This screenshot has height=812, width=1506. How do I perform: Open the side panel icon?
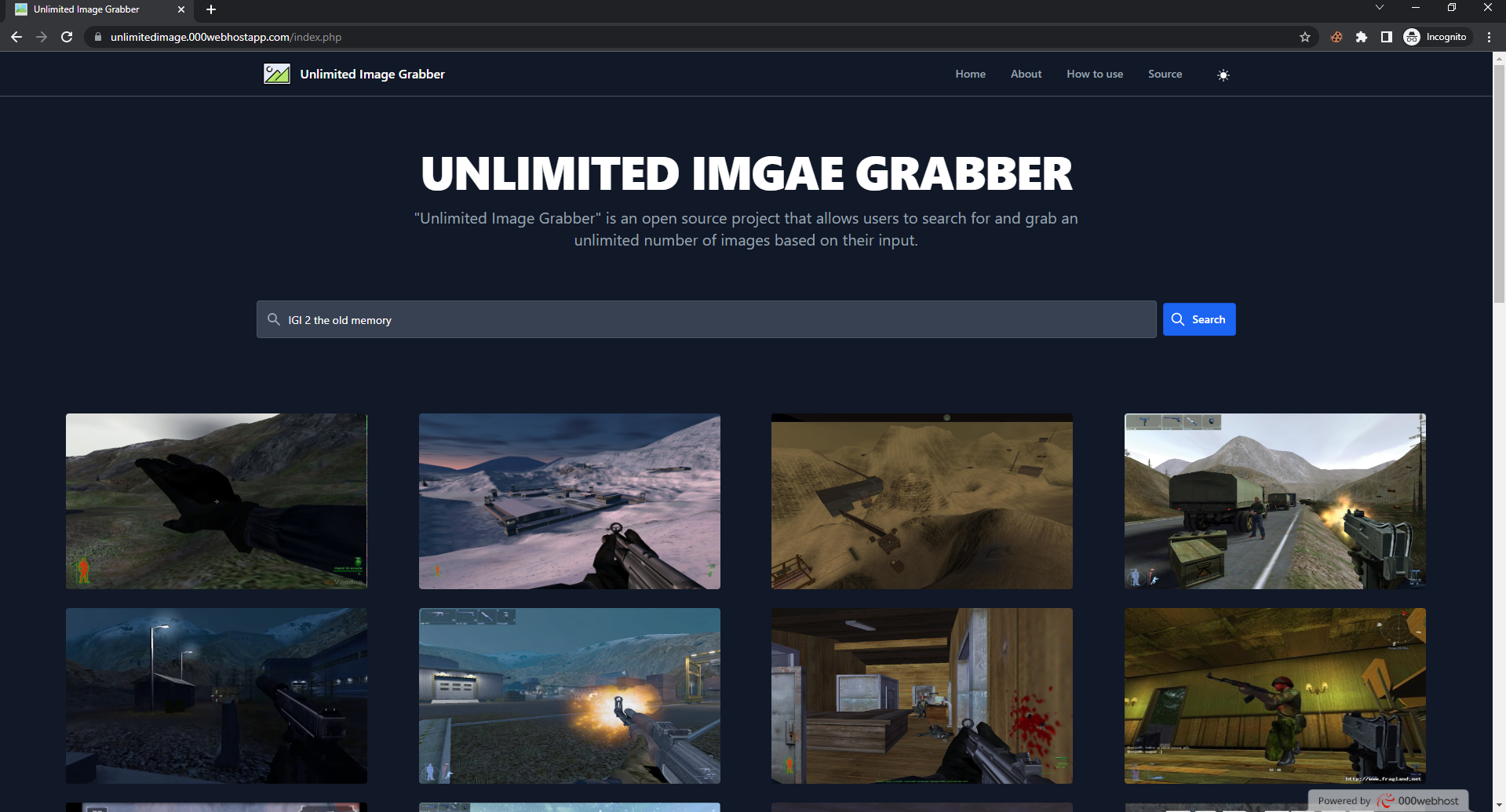(1387, 37)
